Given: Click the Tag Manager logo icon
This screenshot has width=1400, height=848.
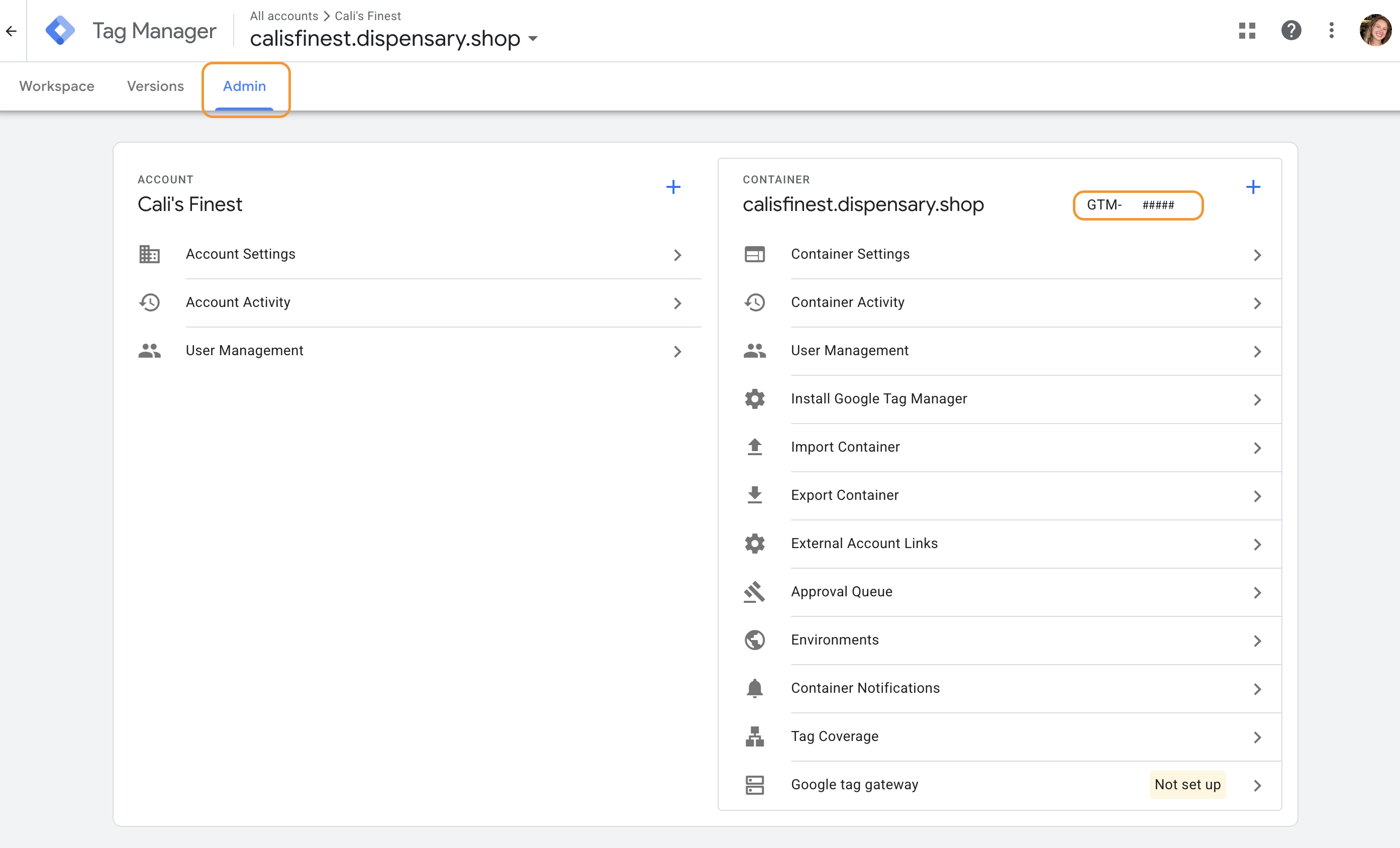Looking at the screenshot, I should click(x=60, y=31).
